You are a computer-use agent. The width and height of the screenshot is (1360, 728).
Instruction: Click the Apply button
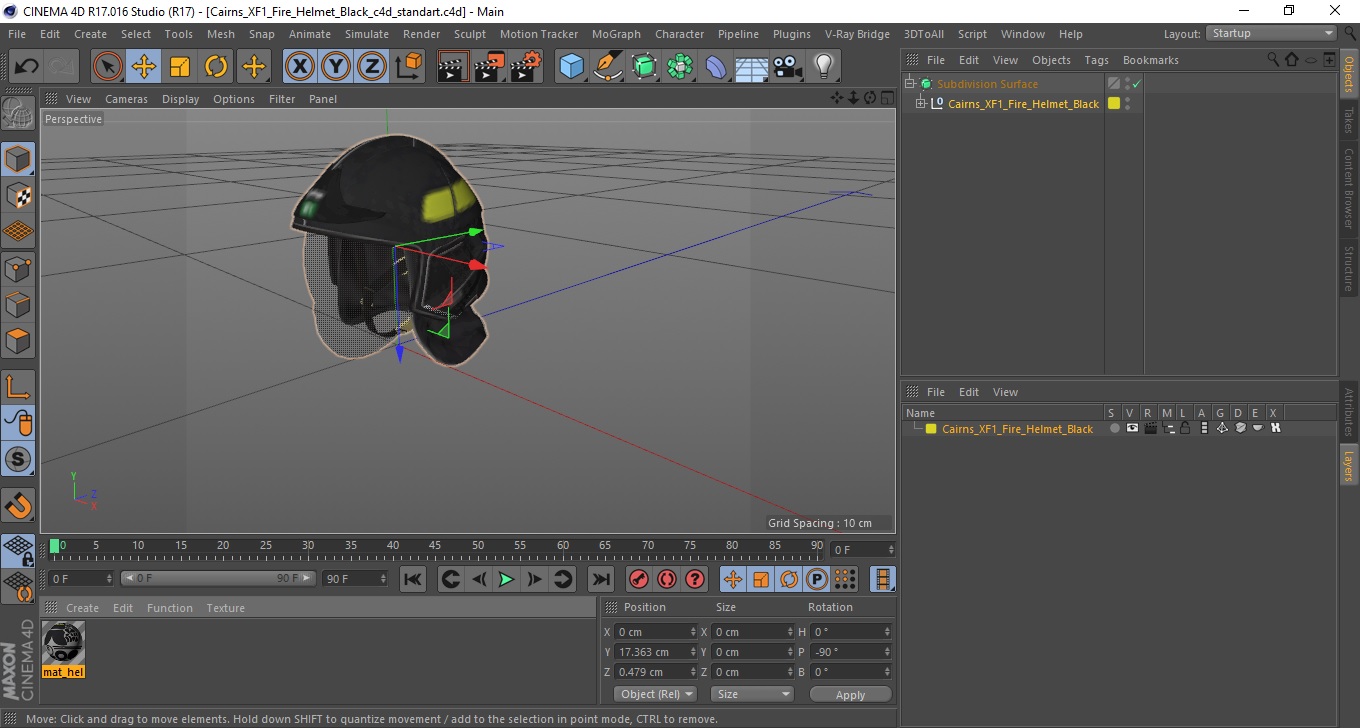point(850,694)
